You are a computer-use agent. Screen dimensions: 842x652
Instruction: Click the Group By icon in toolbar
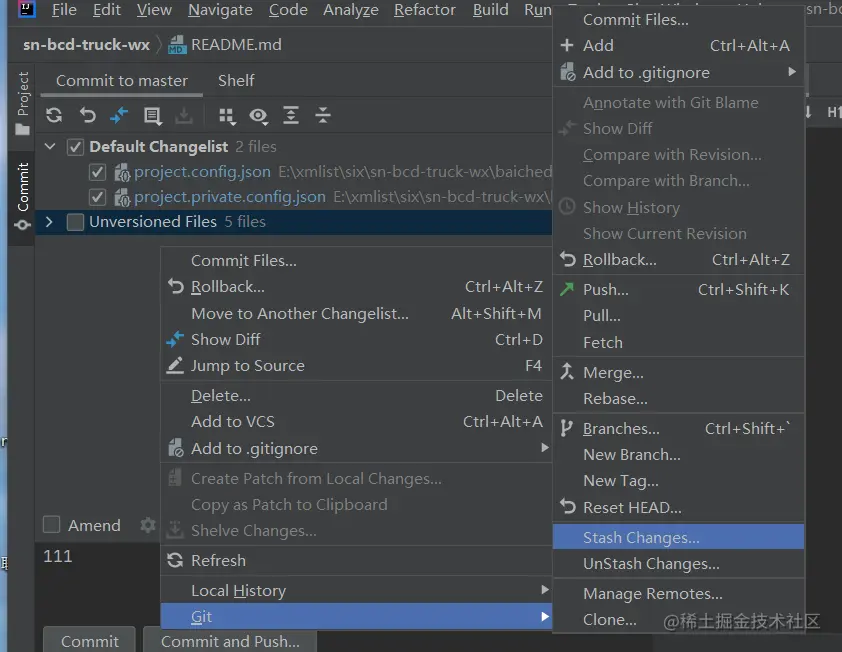[x=227, y=115]
